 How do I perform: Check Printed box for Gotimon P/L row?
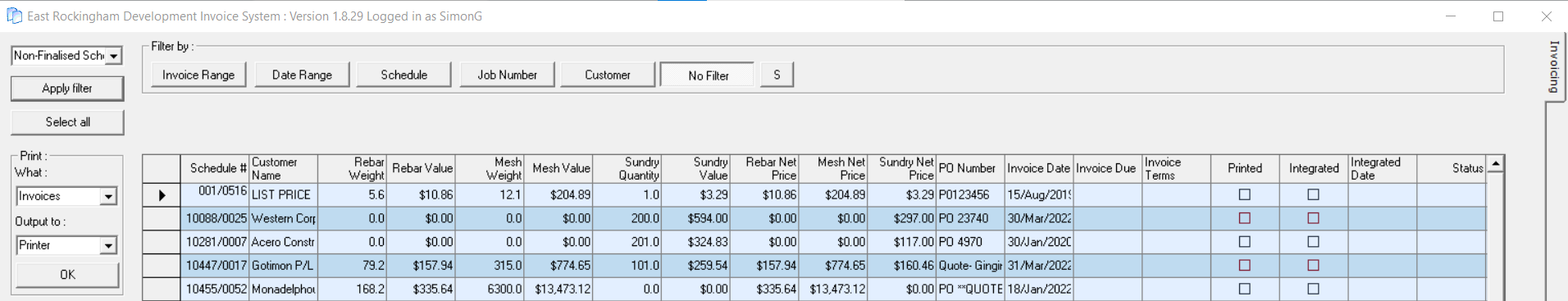click(x=1244, y=265)
